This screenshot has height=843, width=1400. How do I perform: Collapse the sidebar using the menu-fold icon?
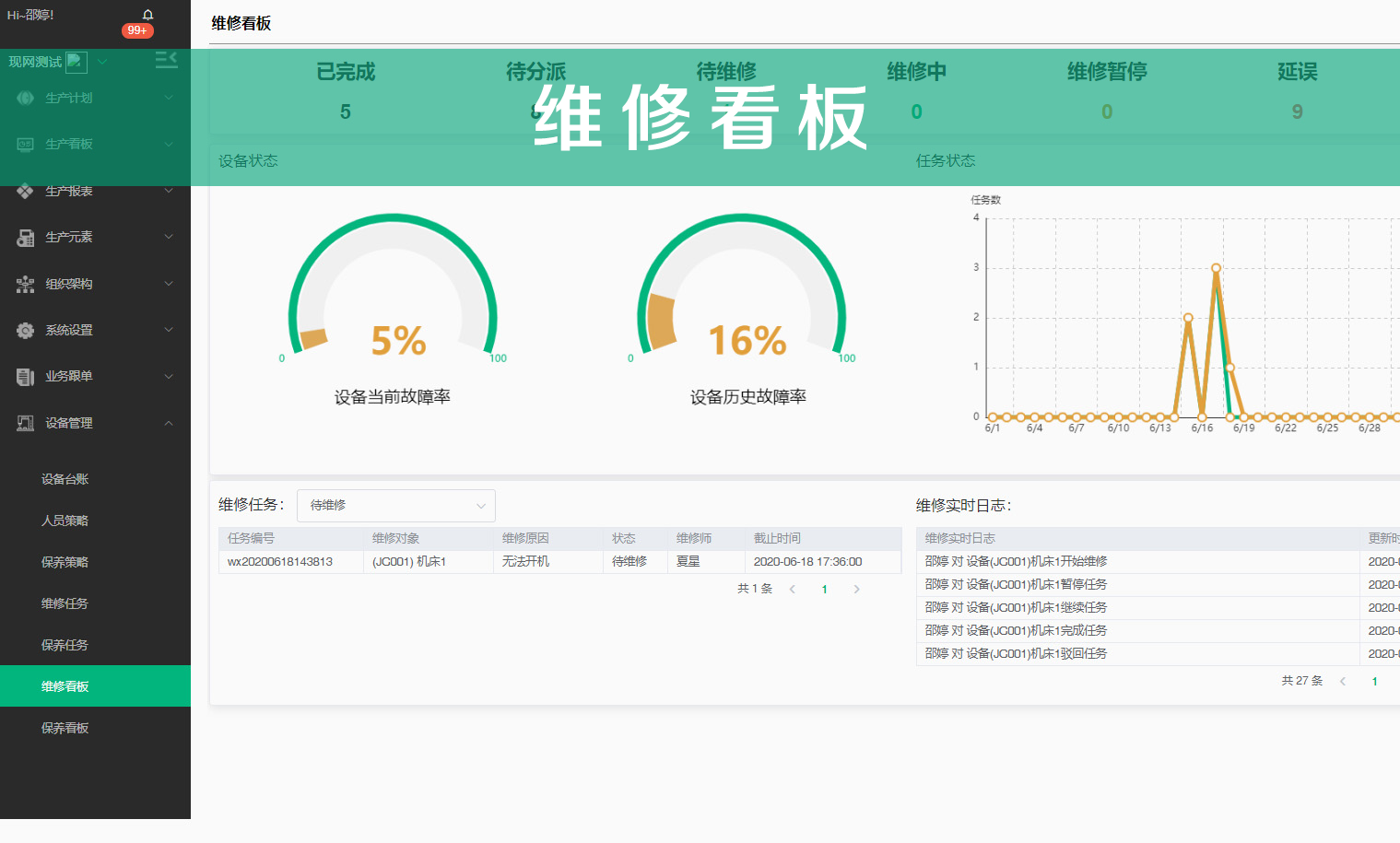click(x=166, y=61)
